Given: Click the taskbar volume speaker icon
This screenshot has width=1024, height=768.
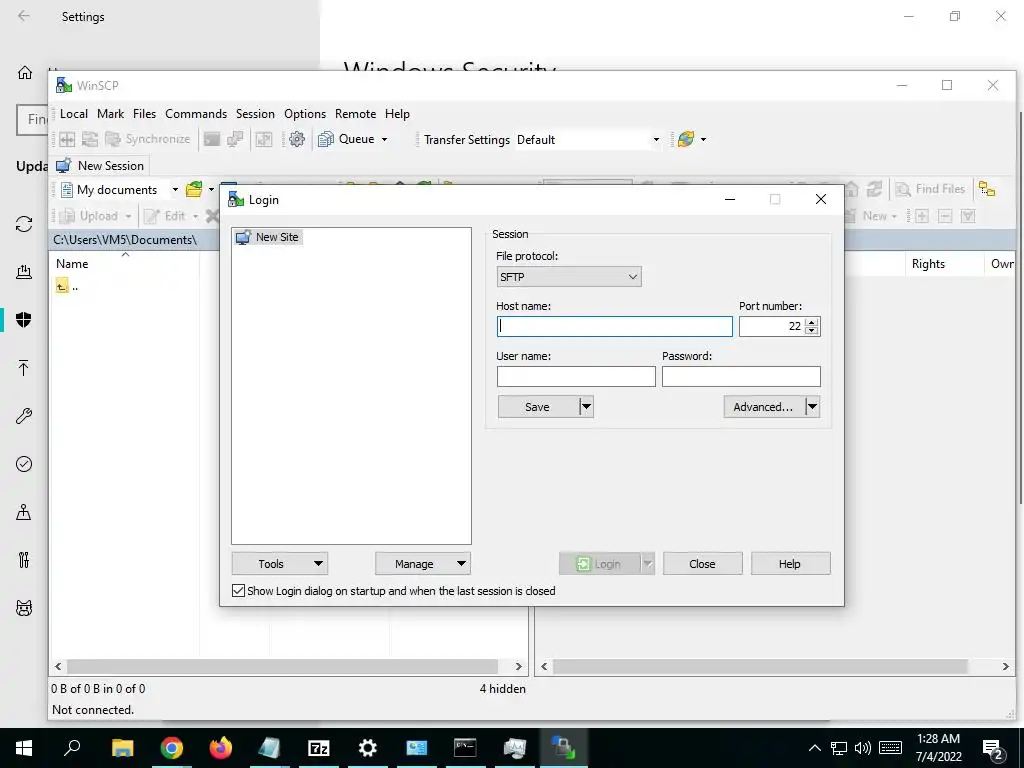Looking at the screenshot, I should coord(863,748).
